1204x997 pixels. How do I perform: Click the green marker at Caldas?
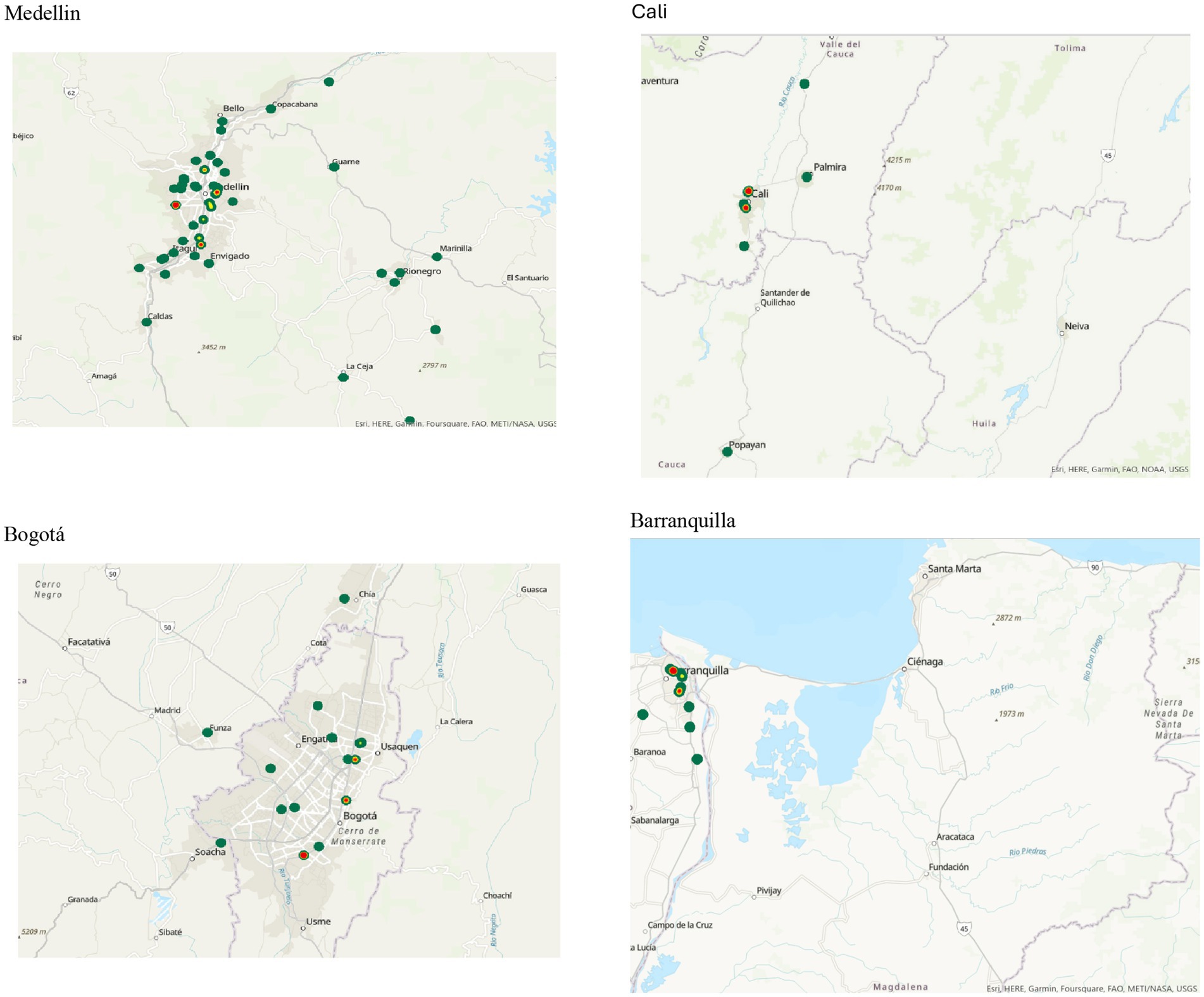coord(146,323)
